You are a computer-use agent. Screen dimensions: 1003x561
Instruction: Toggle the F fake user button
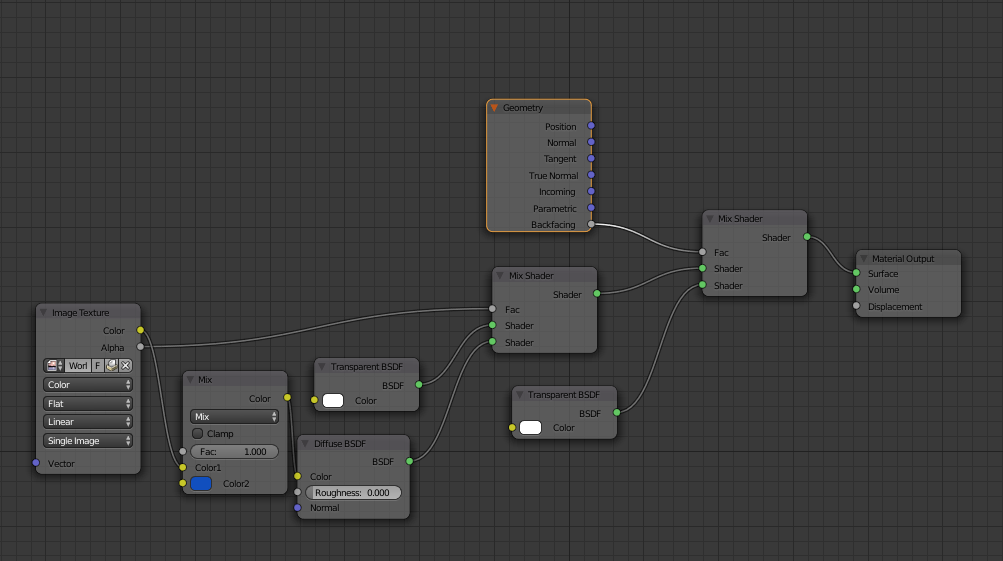(x=98, y=366)
